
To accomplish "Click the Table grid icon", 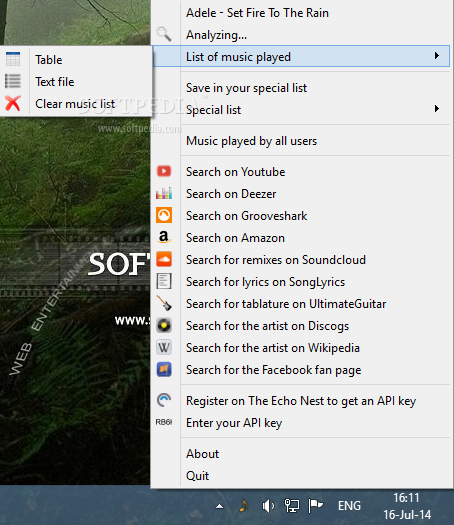I will tap(13, 59).
